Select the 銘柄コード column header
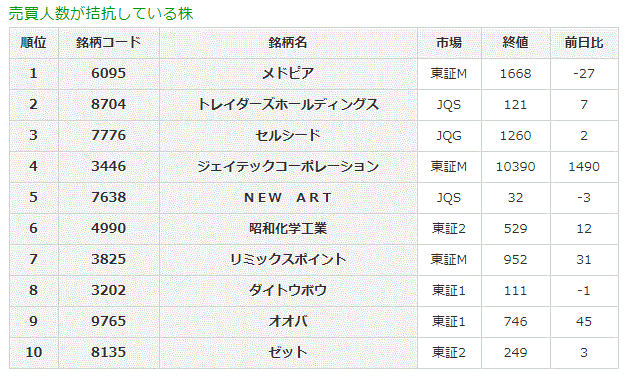Viewport: 625px width, 376px height. click(108, 42)
